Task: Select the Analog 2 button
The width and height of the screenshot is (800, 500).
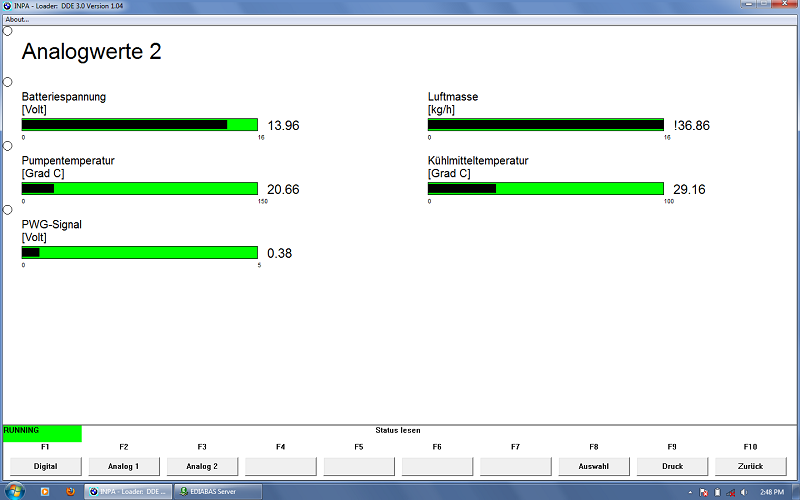Action: [x=202, y=466]
